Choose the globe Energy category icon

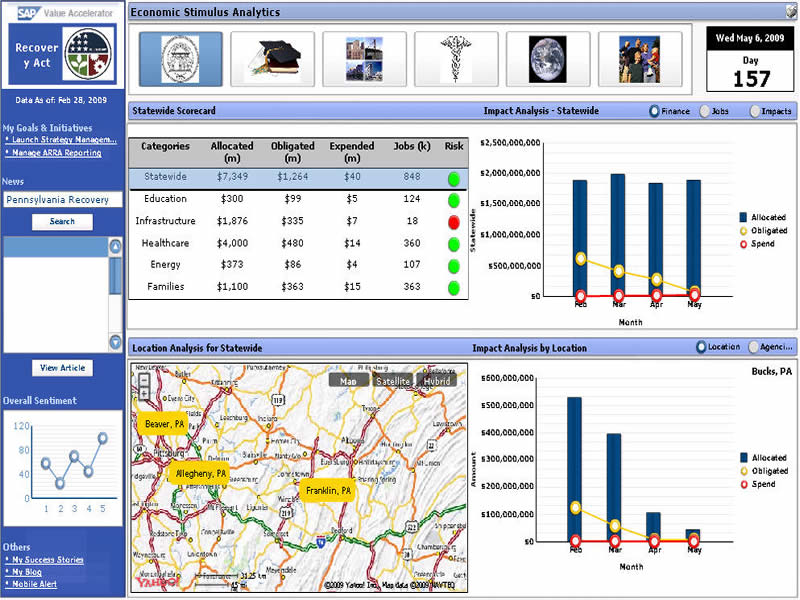[548, 59]
